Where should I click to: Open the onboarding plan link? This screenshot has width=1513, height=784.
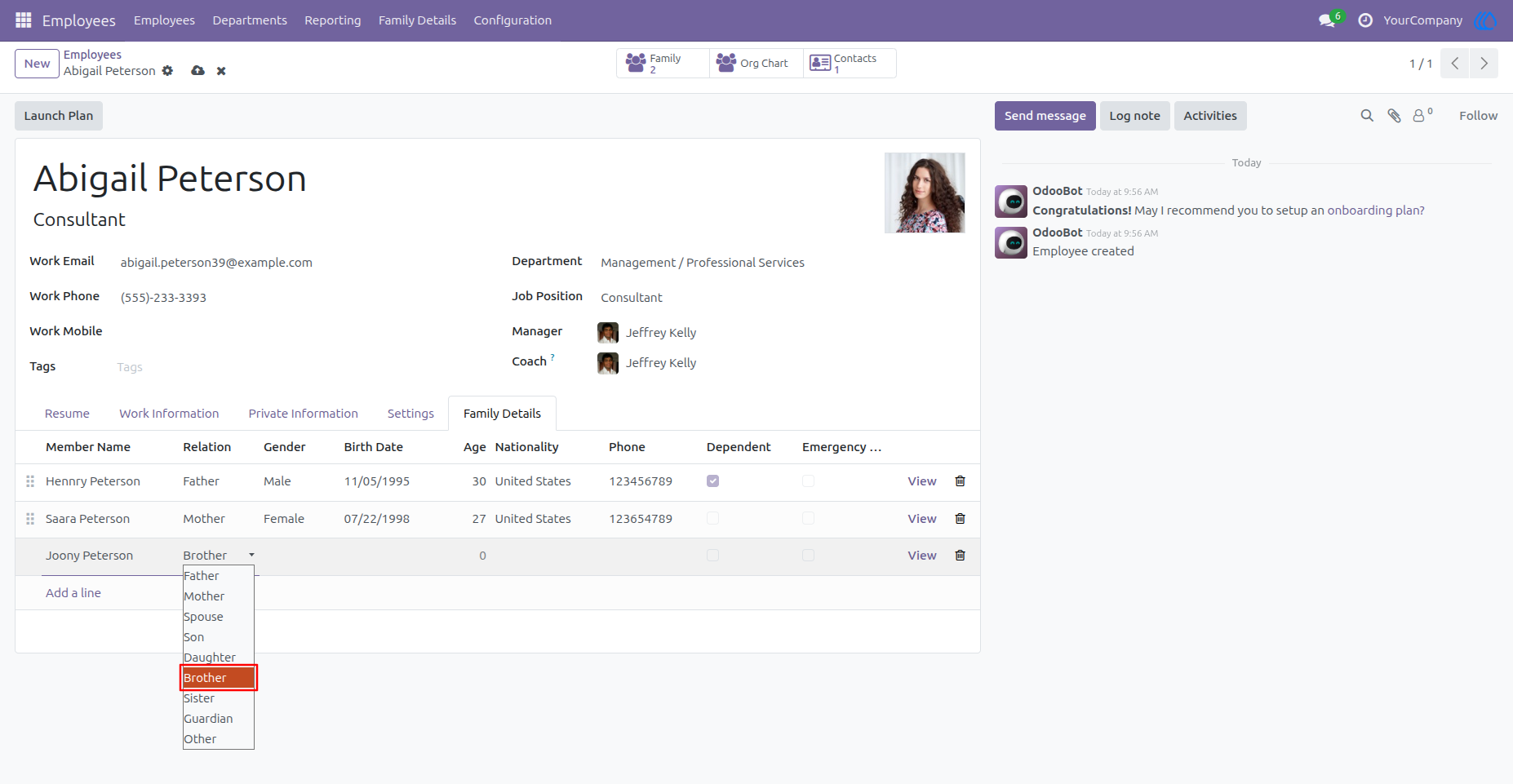(1376, 210)
